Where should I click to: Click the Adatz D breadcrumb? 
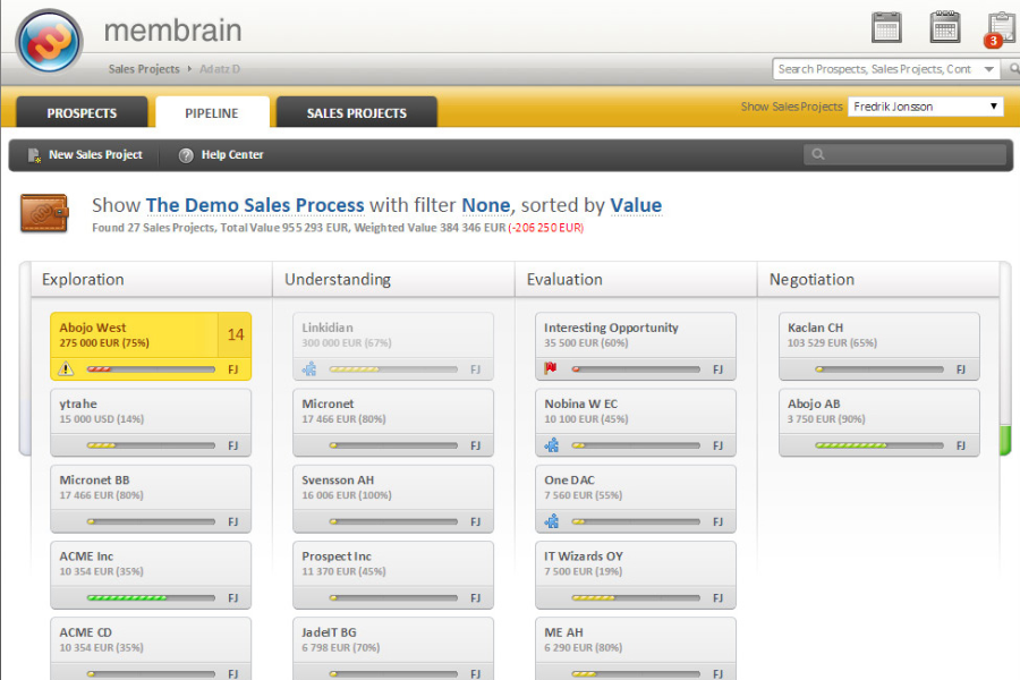[220, 69]
